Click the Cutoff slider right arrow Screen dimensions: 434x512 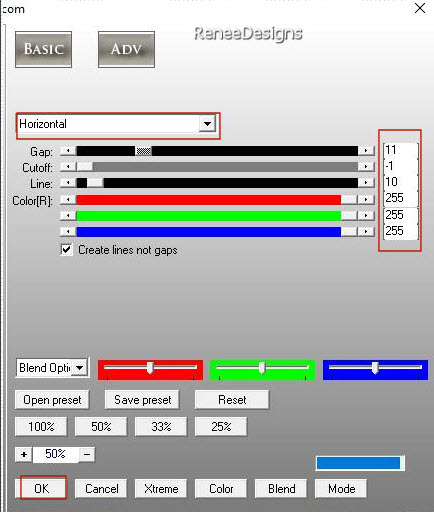point(366,166)
